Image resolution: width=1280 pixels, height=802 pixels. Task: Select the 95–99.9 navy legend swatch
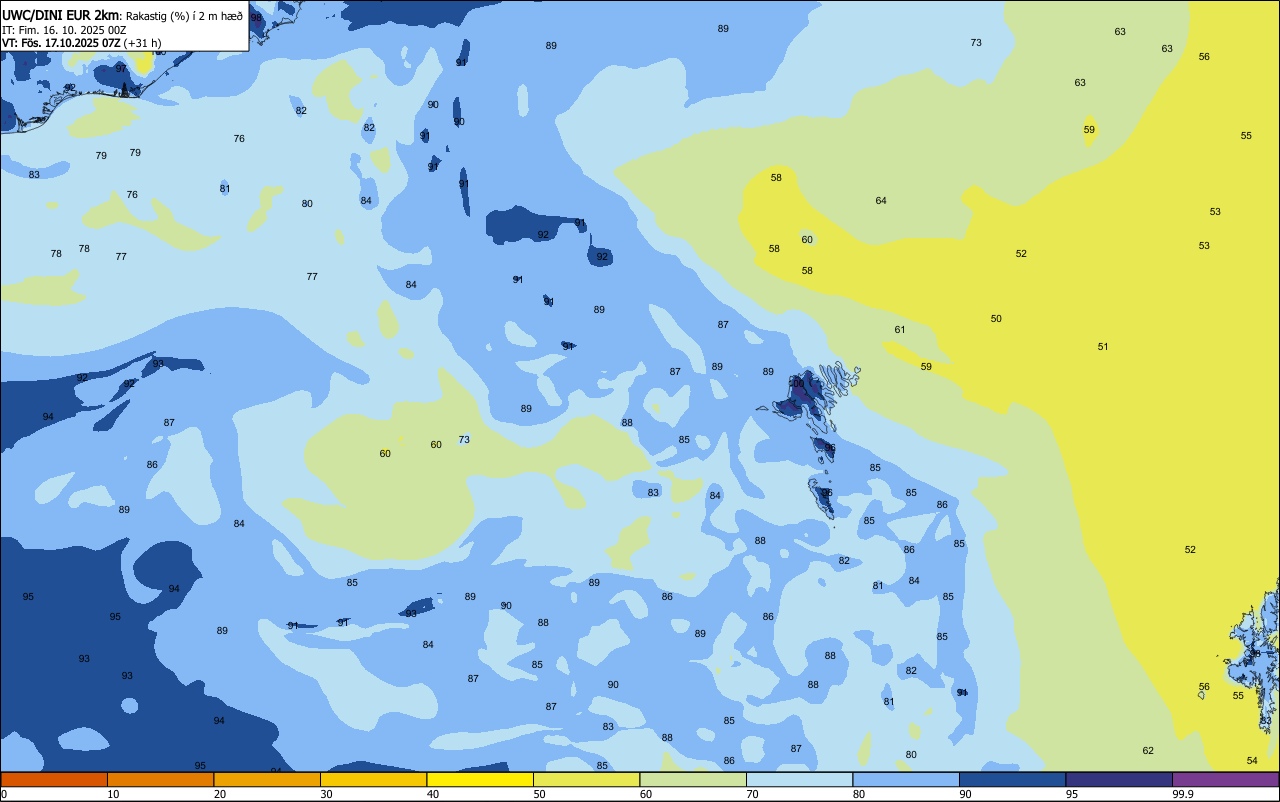click(1119, 779)
